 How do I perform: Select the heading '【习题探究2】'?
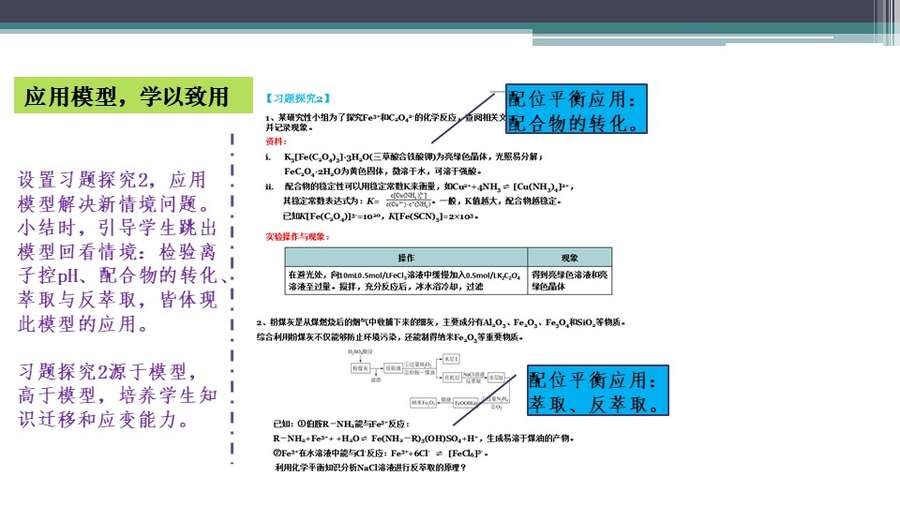click(298, 98)
